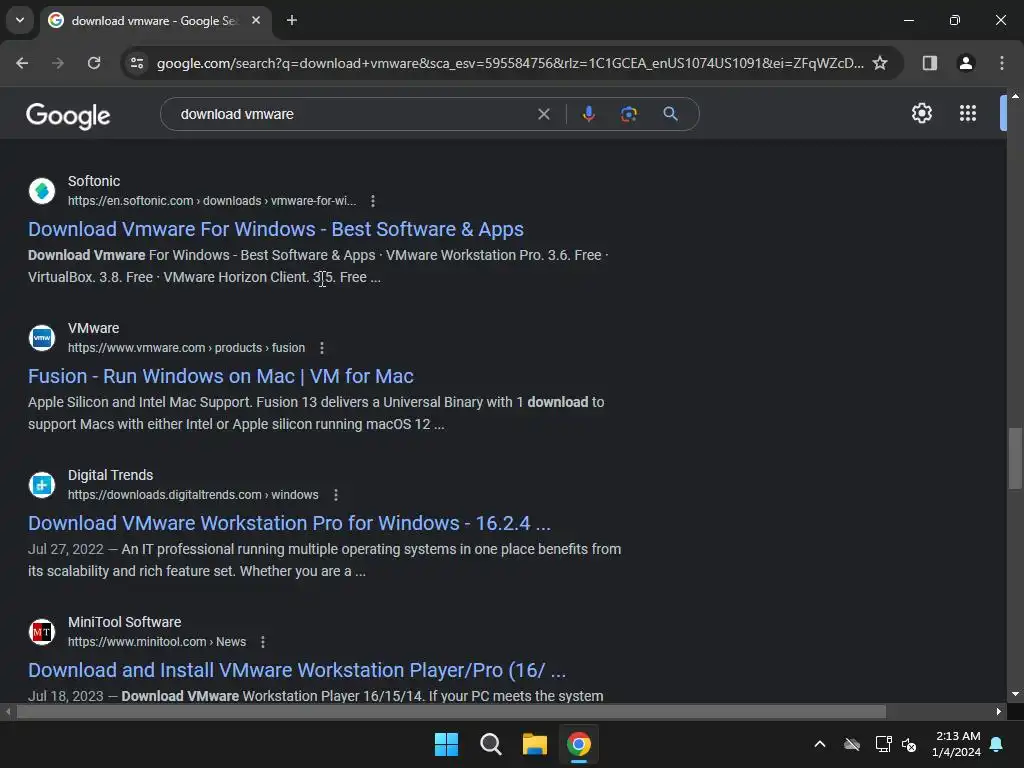Viewport: 1024px width, 768px height.
Task: Click the horizontal scrollbar thumb
Action: pyautogui.click(x=451, y=711)
